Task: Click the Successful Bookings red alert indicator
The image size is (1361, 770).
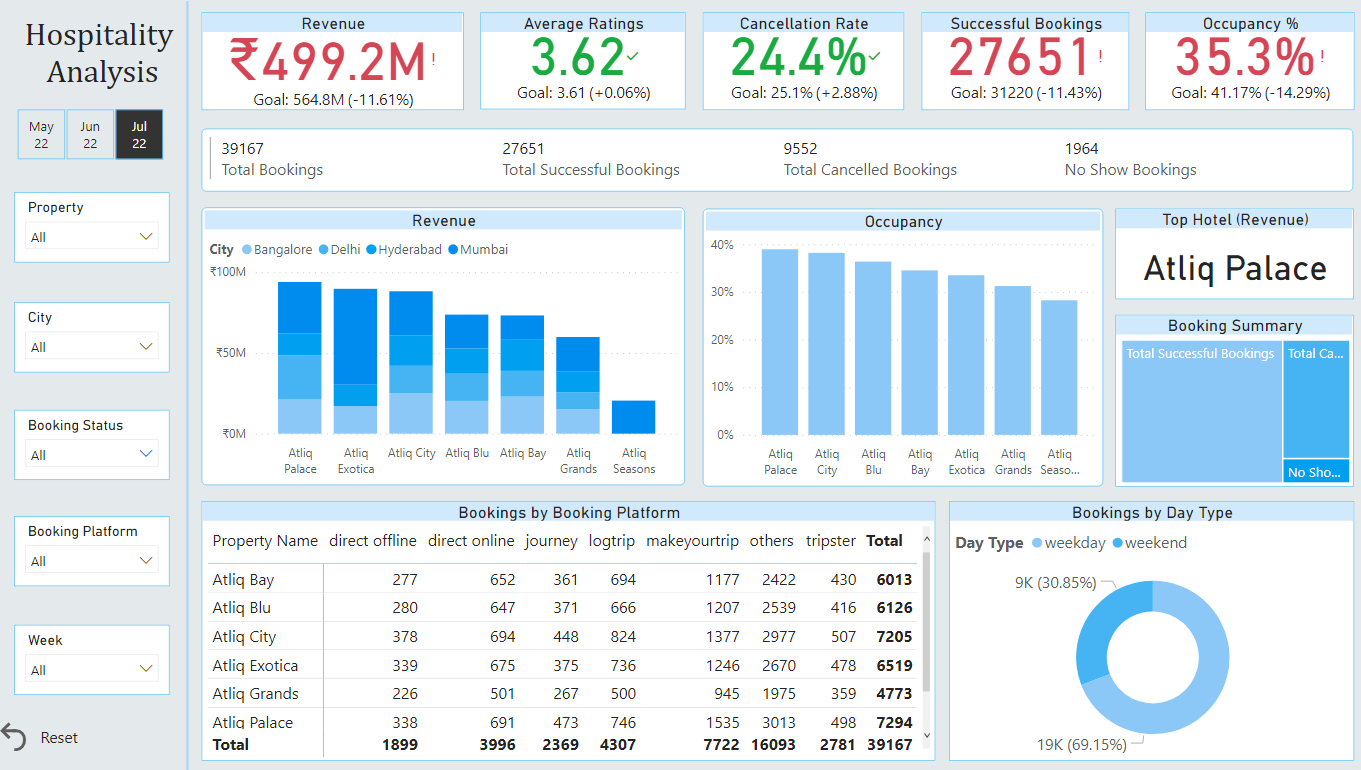Action: (x=1100, y=57)
